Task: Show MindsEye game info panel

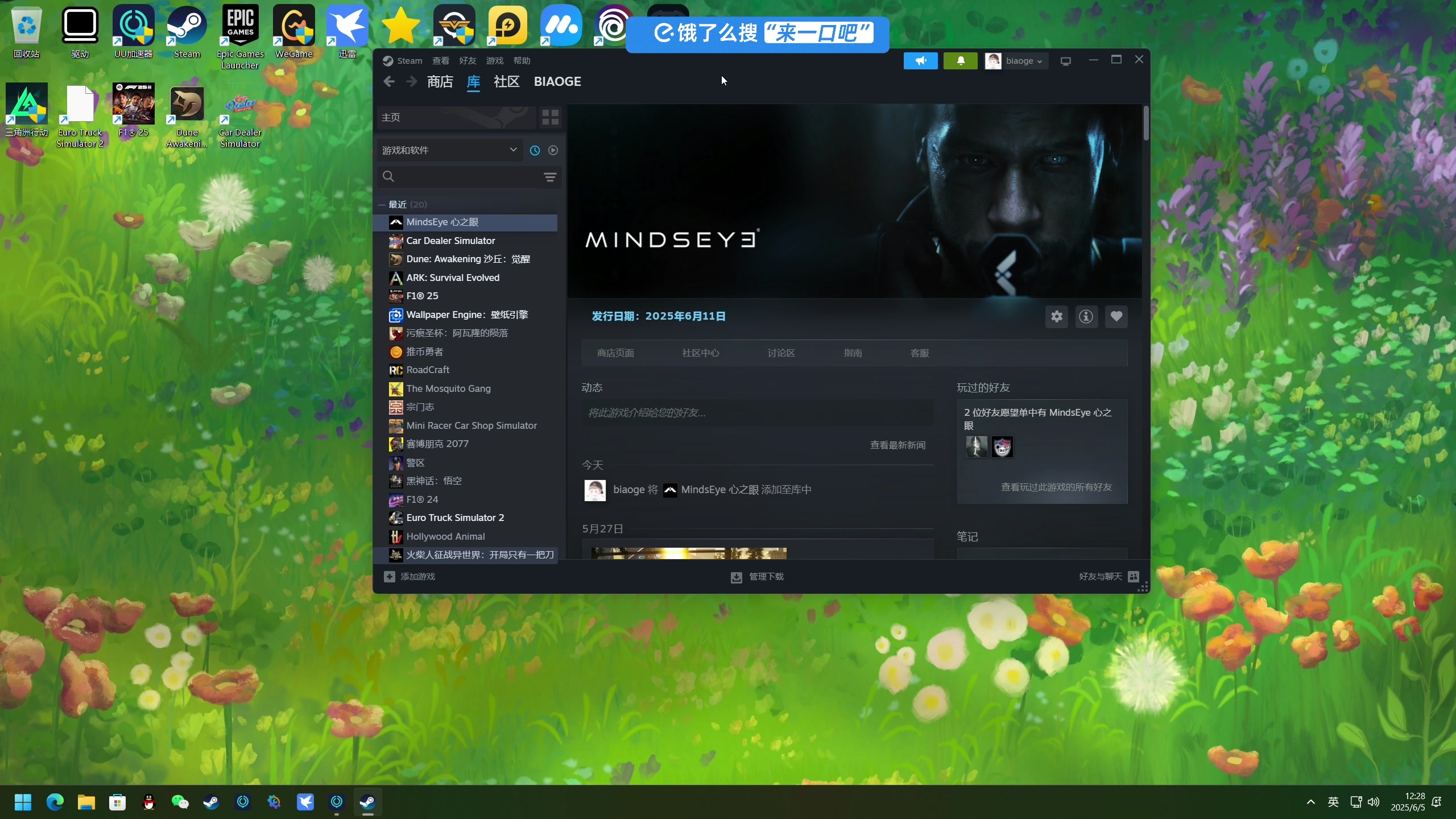Action: (x=1086, y=317)
